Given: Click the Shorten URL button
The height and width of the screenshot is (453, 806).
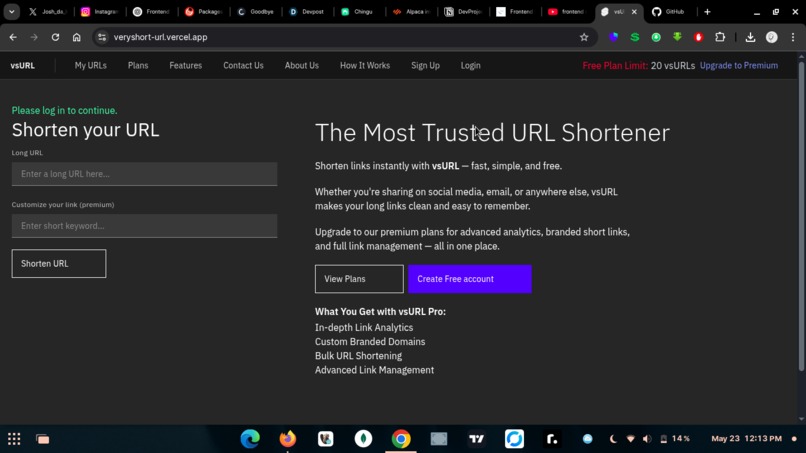Looking at the screenshot, I should pyautogui.click(x=59, y=264).
